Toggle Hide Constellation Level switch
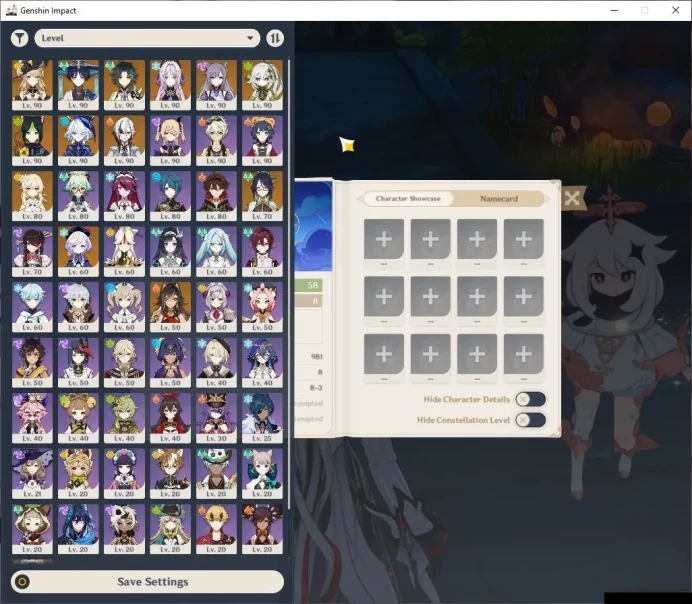This screenshot has height=604, width=692. 530,420
